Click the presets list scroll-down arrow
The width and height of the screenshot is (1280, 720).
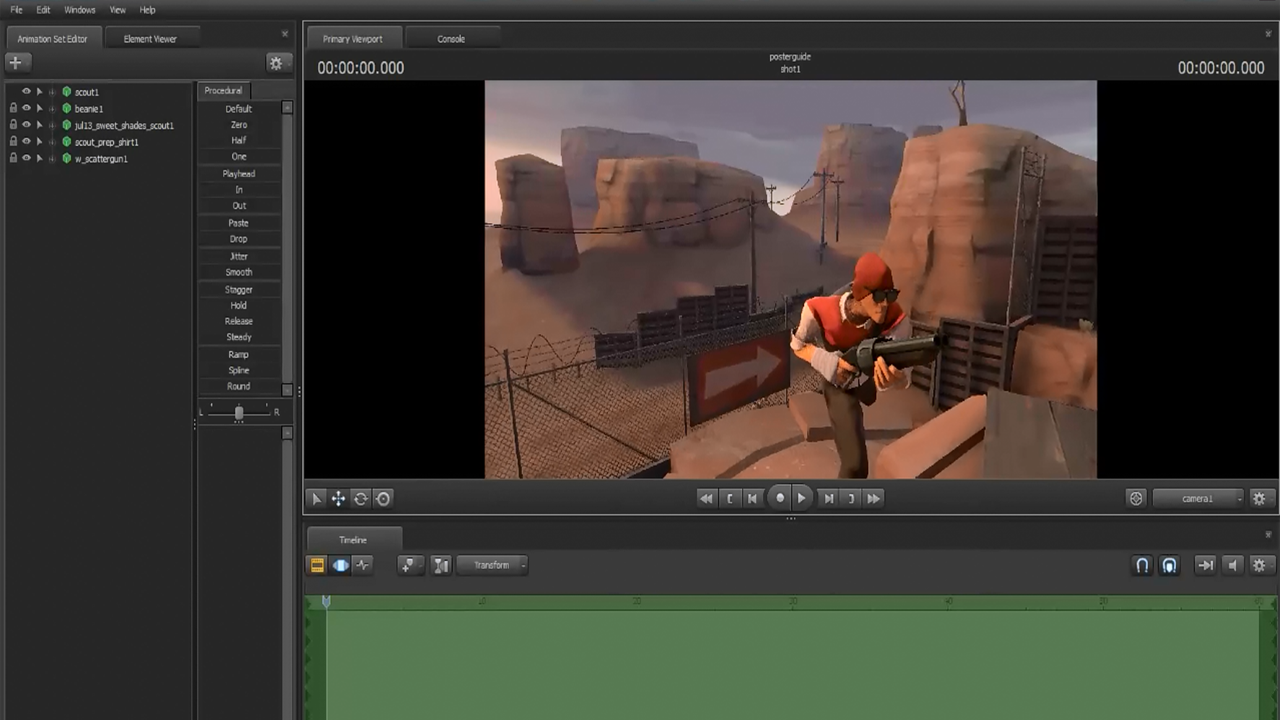pos(287,390)
